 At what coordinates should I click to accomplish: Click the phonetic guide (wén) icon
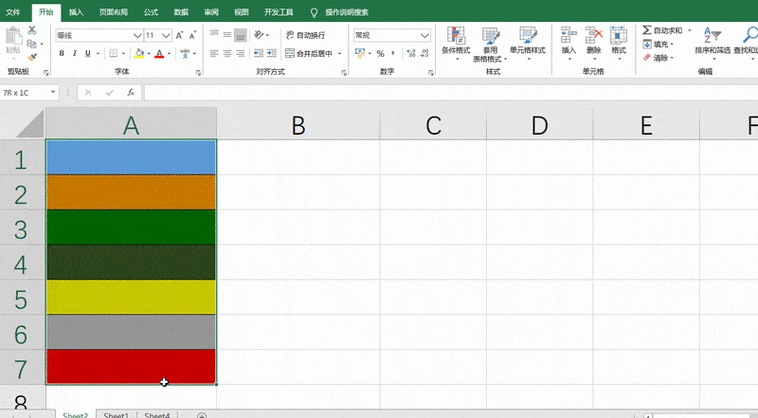tap(185, 53)
